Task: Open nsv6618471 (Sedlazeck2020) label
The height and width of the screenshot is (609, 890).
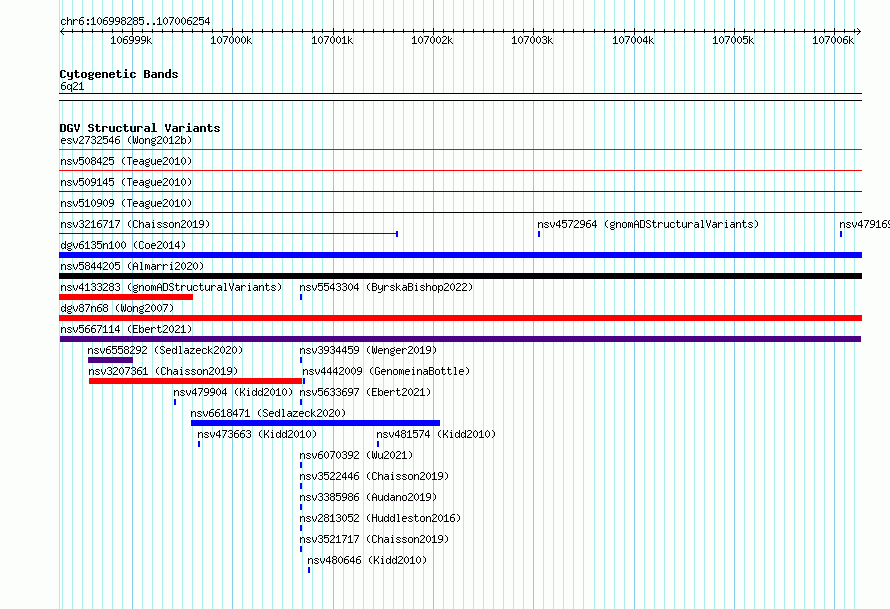Action: point(268,413)
